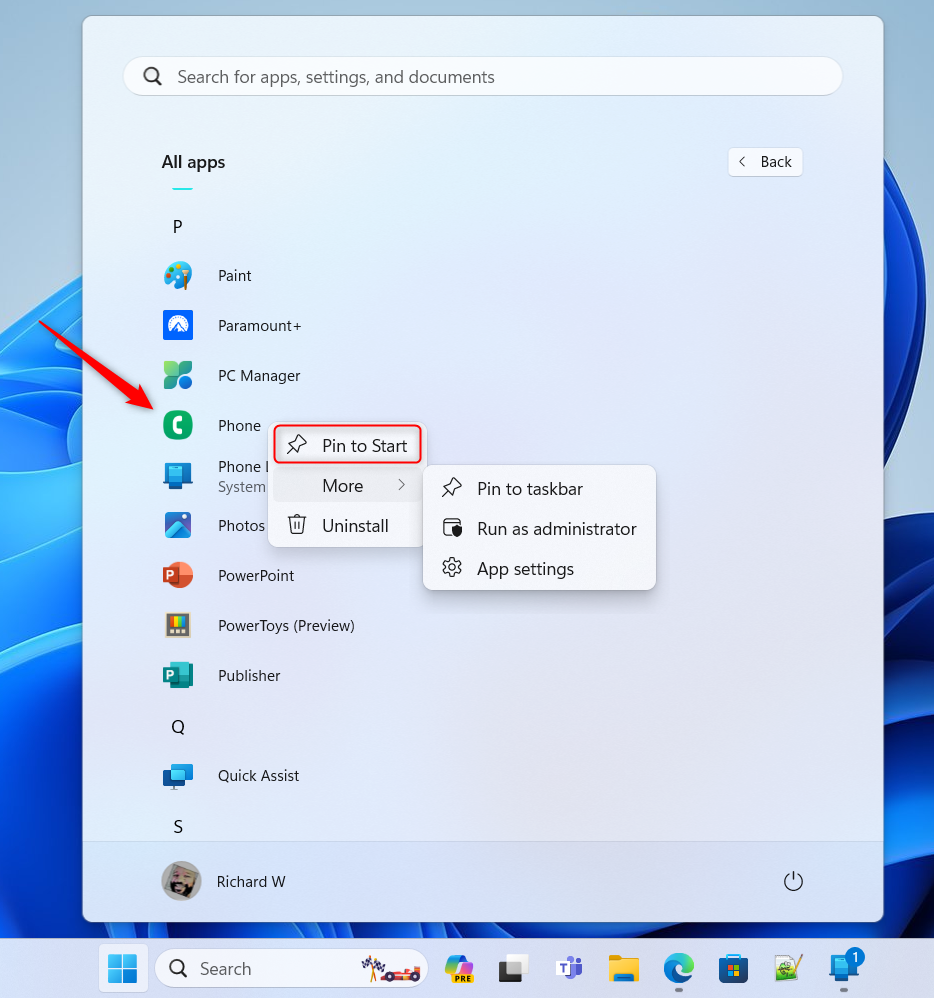Screen dimensions: 934x998
Task: Click the Photos app label
Action: point(241,526)
